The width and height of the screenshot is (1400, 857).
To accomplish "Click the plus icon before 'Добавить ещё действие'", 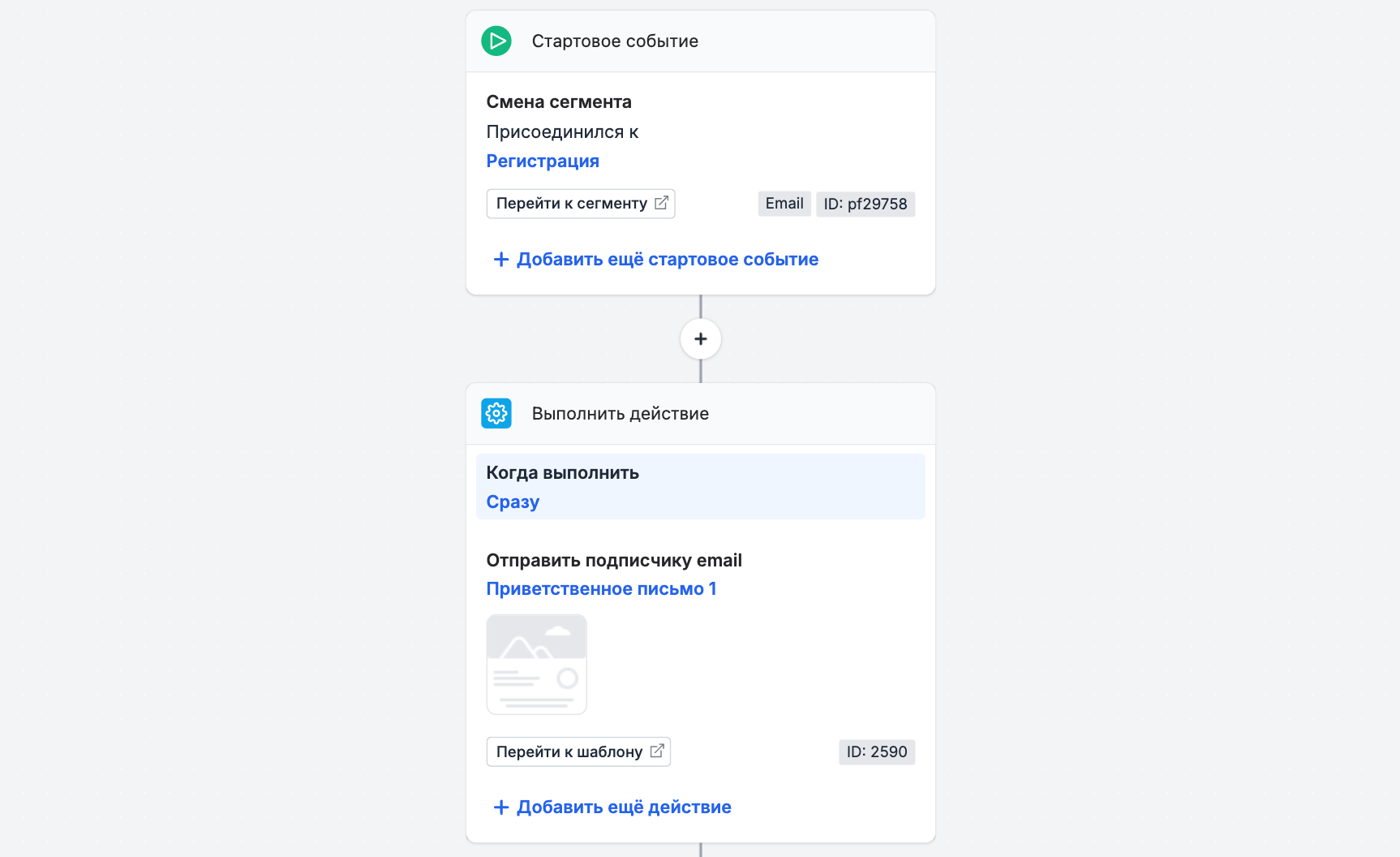I will coord(501,807).
